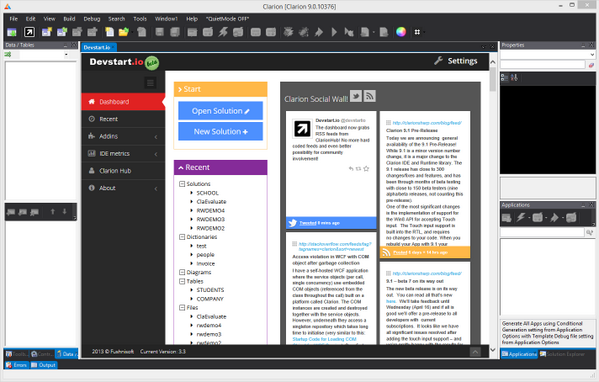Click the yellow new file toolbar icon
Image resolution: width=599 pixels, height=382 pixels.
110,32
